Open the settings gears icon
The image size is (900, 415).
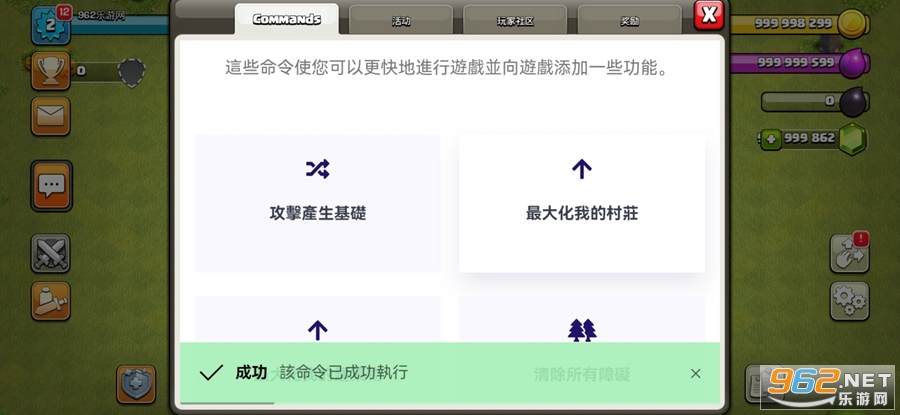pos(849,301)
